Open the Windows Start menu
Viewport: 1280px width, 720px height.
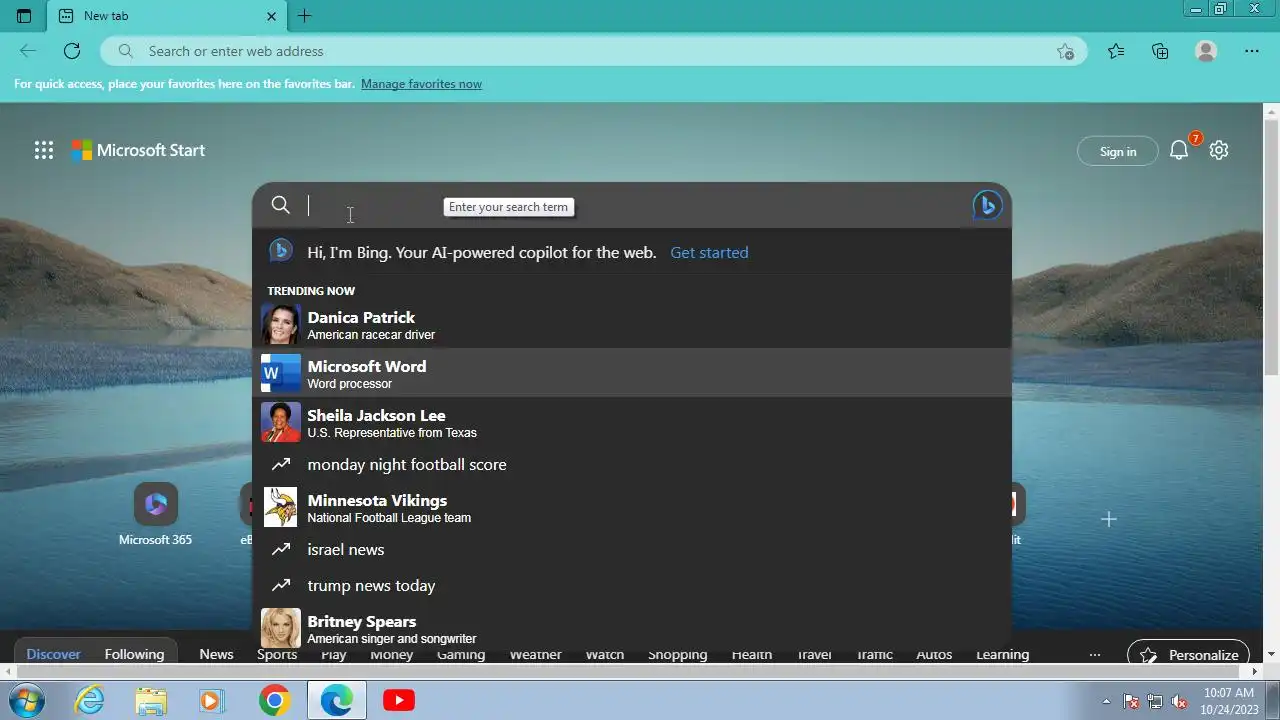tap(25, 700)
